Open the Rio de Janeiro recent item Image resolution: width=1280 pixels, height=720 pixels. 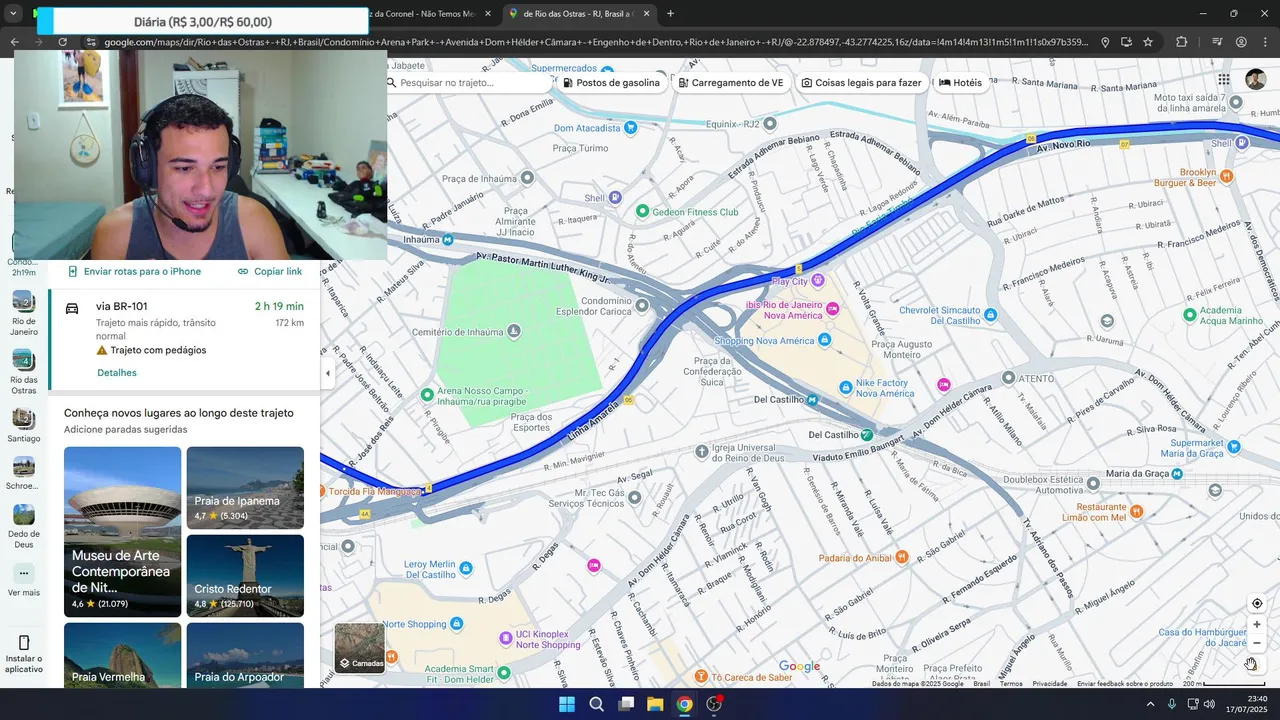pos(24,314)
